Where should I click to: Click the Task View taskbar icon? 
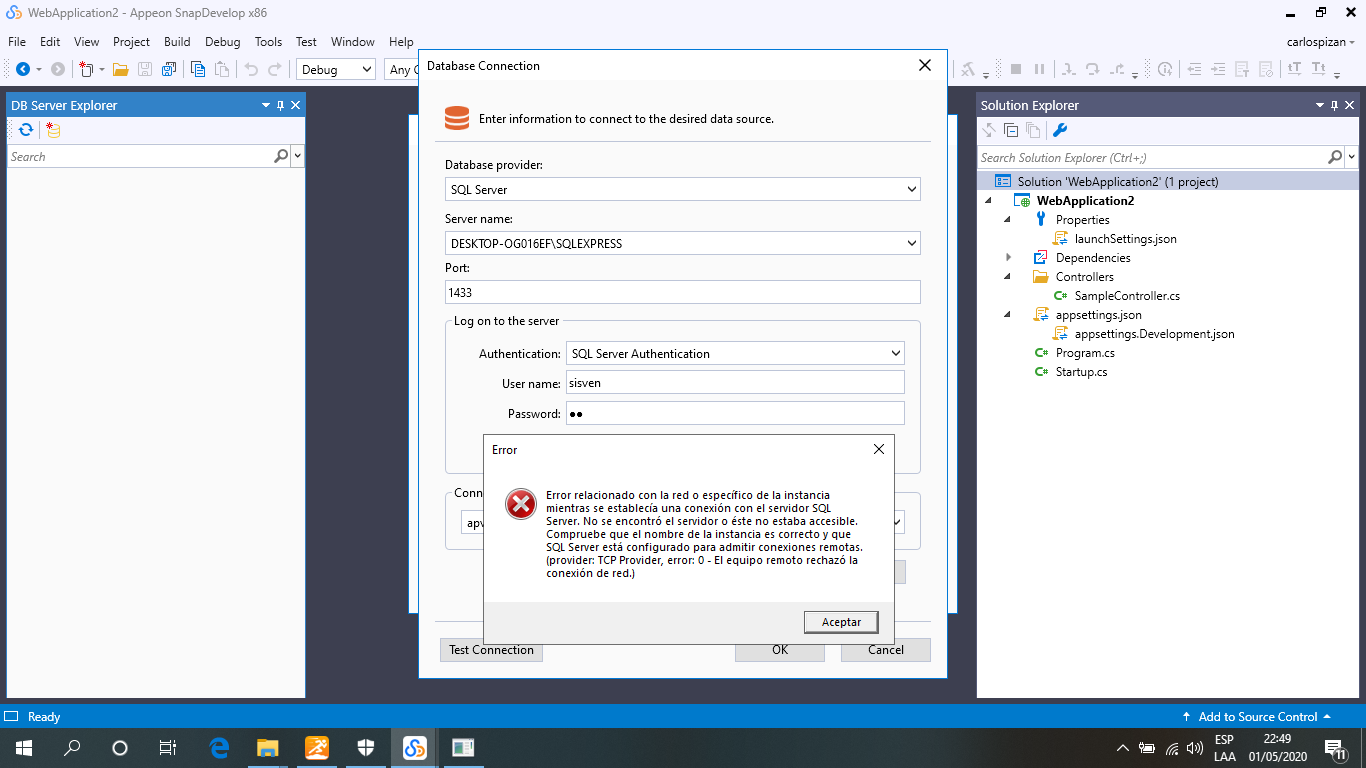168,747
